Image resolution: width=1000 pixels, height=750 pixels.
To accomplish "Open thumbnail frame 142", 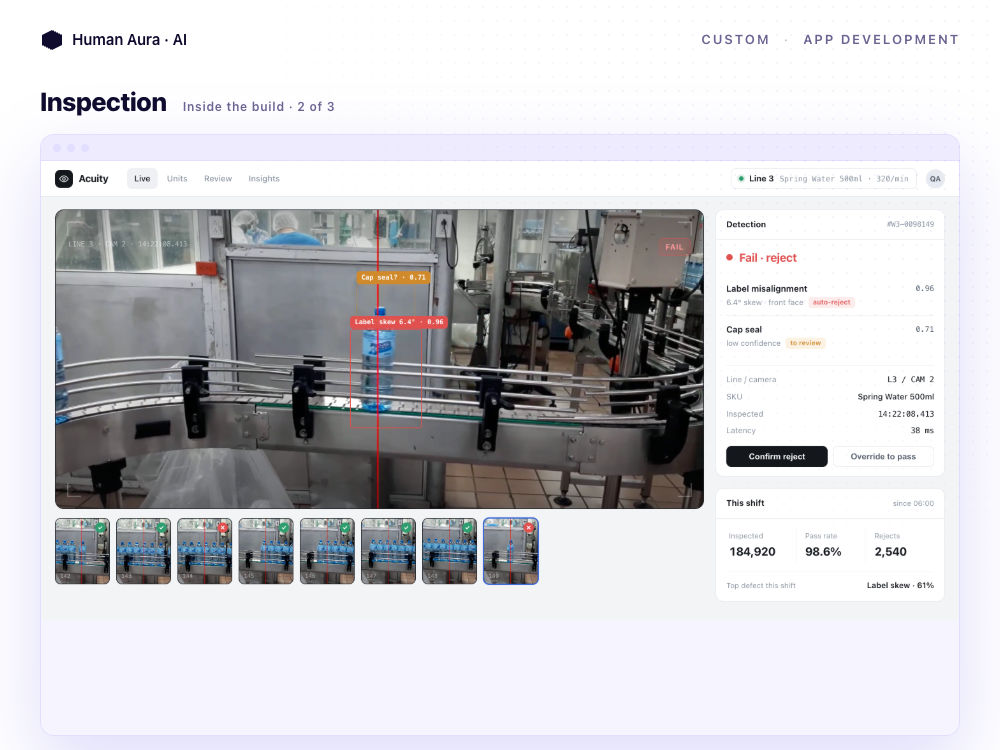I will coord(82,551).
